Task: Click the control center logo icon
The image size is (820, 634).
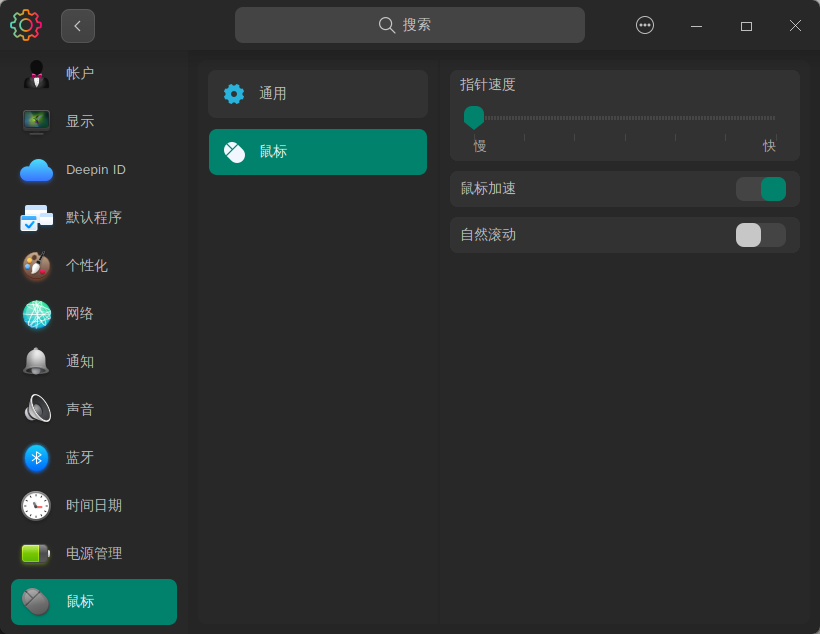Action: click(26, 25)
